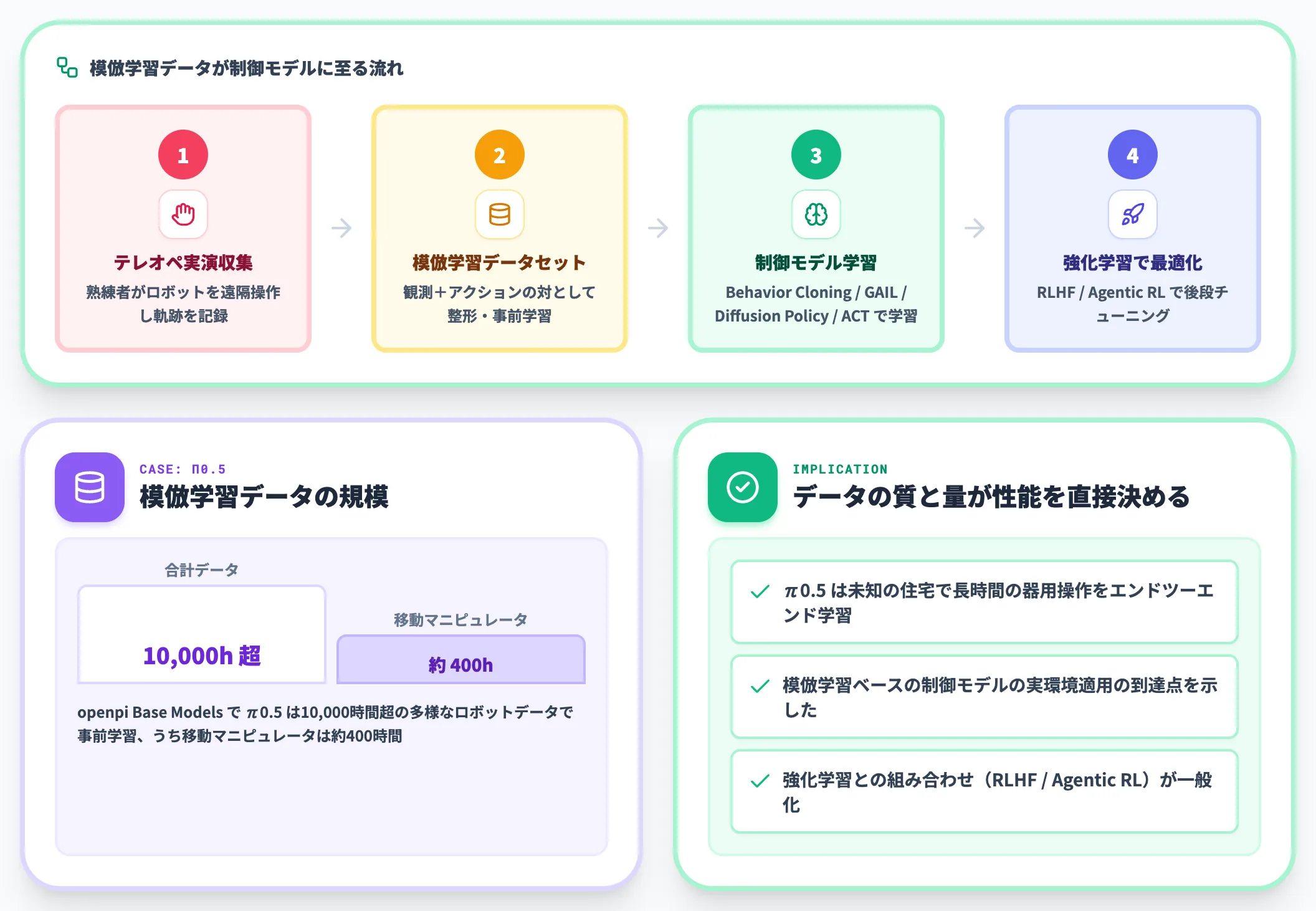Viewport: 1316px width, 911px height.
Task: Click the IMPLICATION label
Action: pos(840,469)
